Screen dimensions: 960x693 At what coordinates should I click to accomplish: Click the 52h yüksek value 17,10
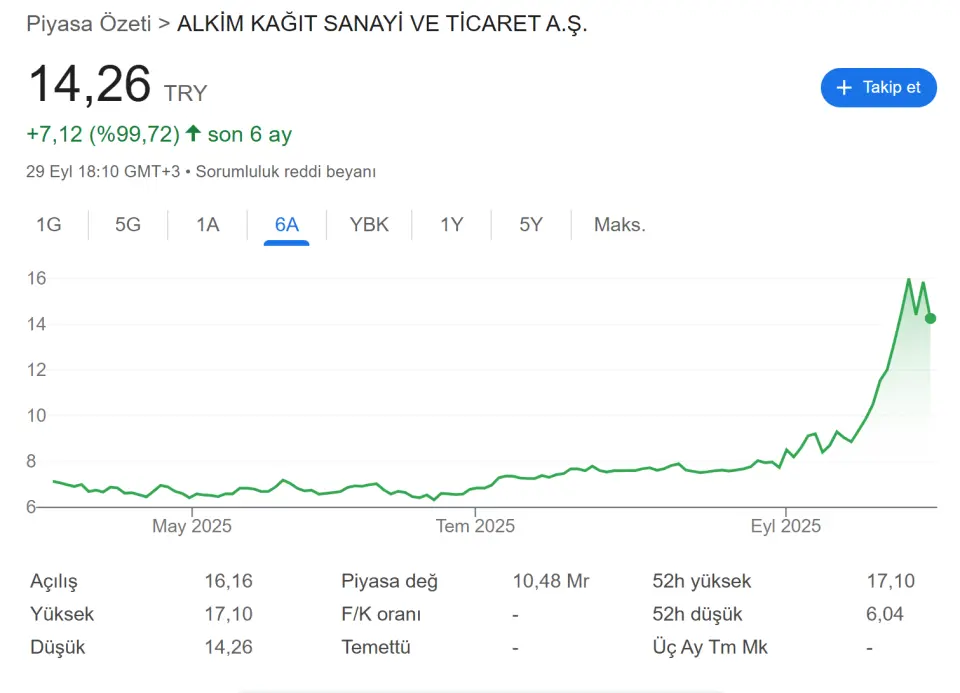[x=890, y=580]
